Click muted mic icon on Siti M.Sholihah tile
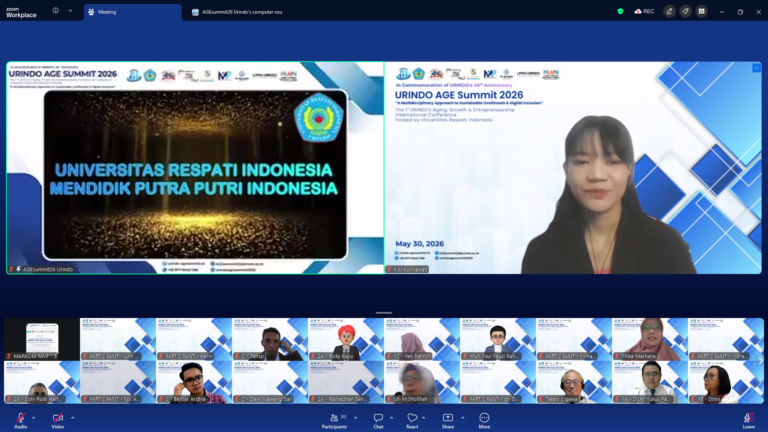The image size is (768, 432). pos(389,399)
